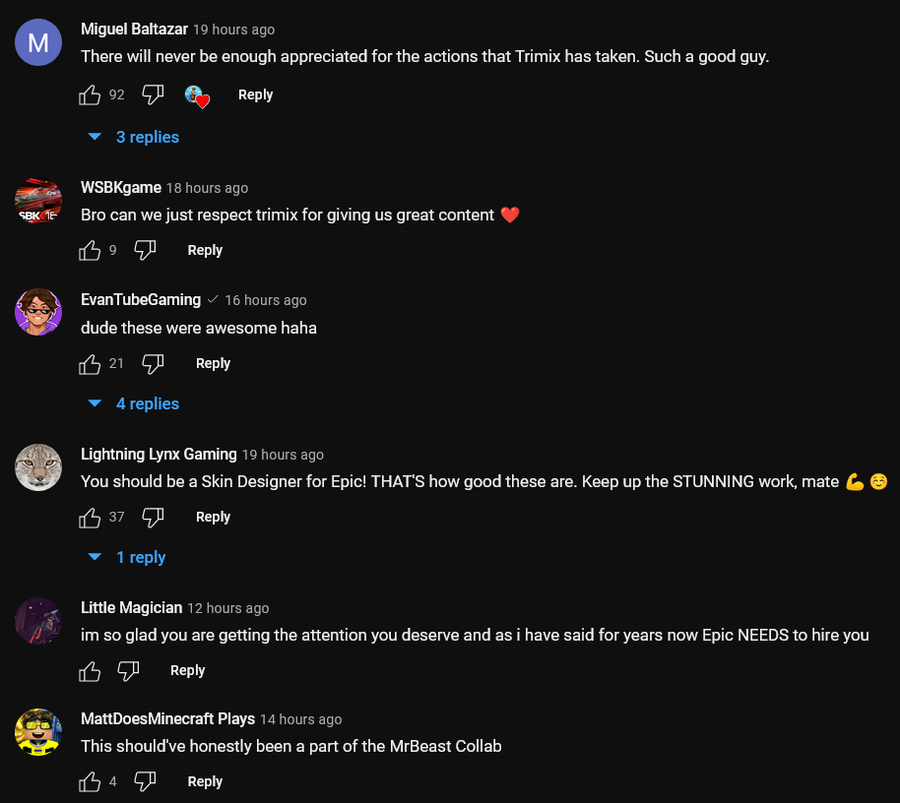Reply to Little Magician's comment
This screenshot has width=900, height=803.
pyautogui.click(x=187, y=671)
